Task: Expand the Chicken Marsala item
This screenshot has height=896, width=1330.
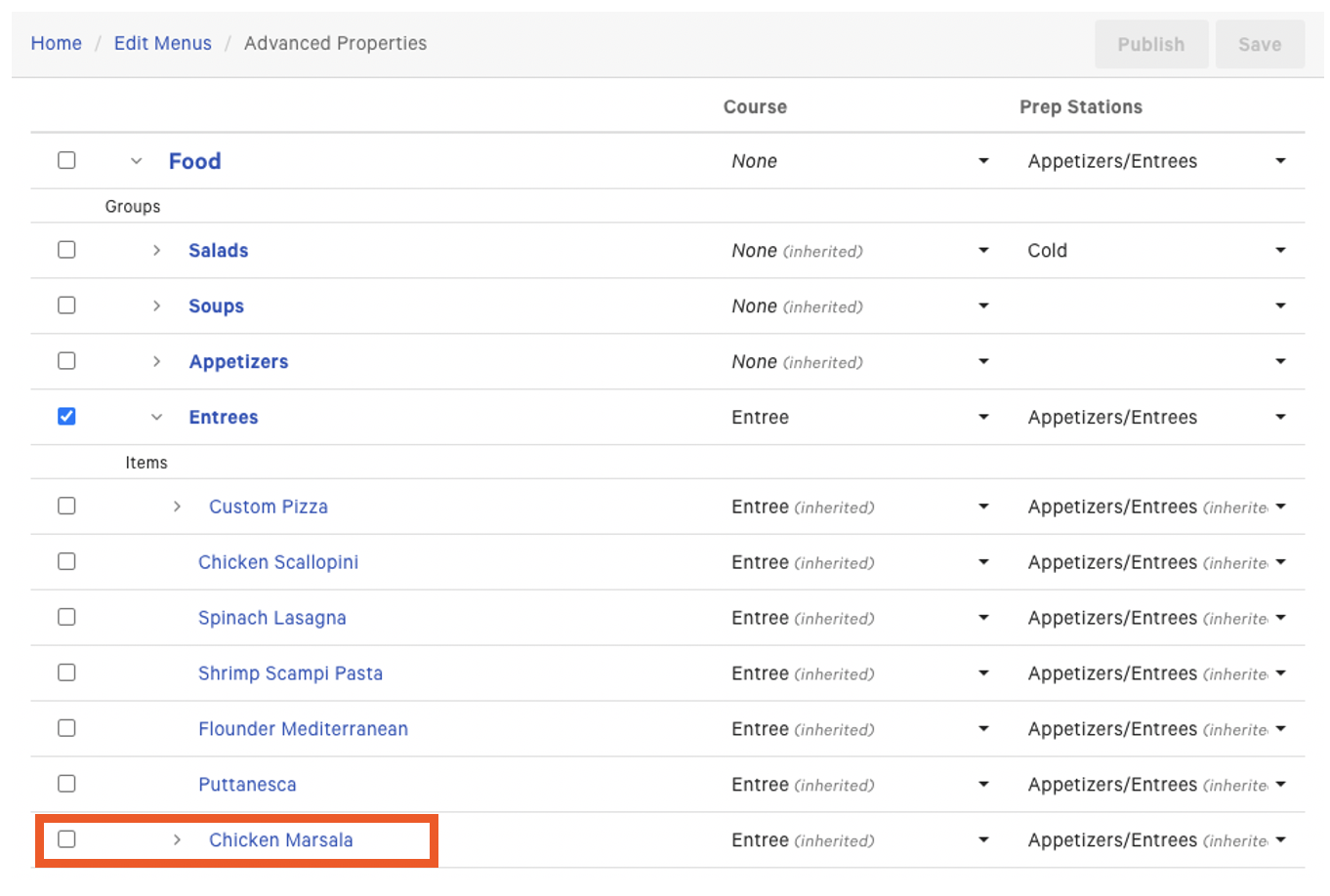Action: (x=177, y=839)
